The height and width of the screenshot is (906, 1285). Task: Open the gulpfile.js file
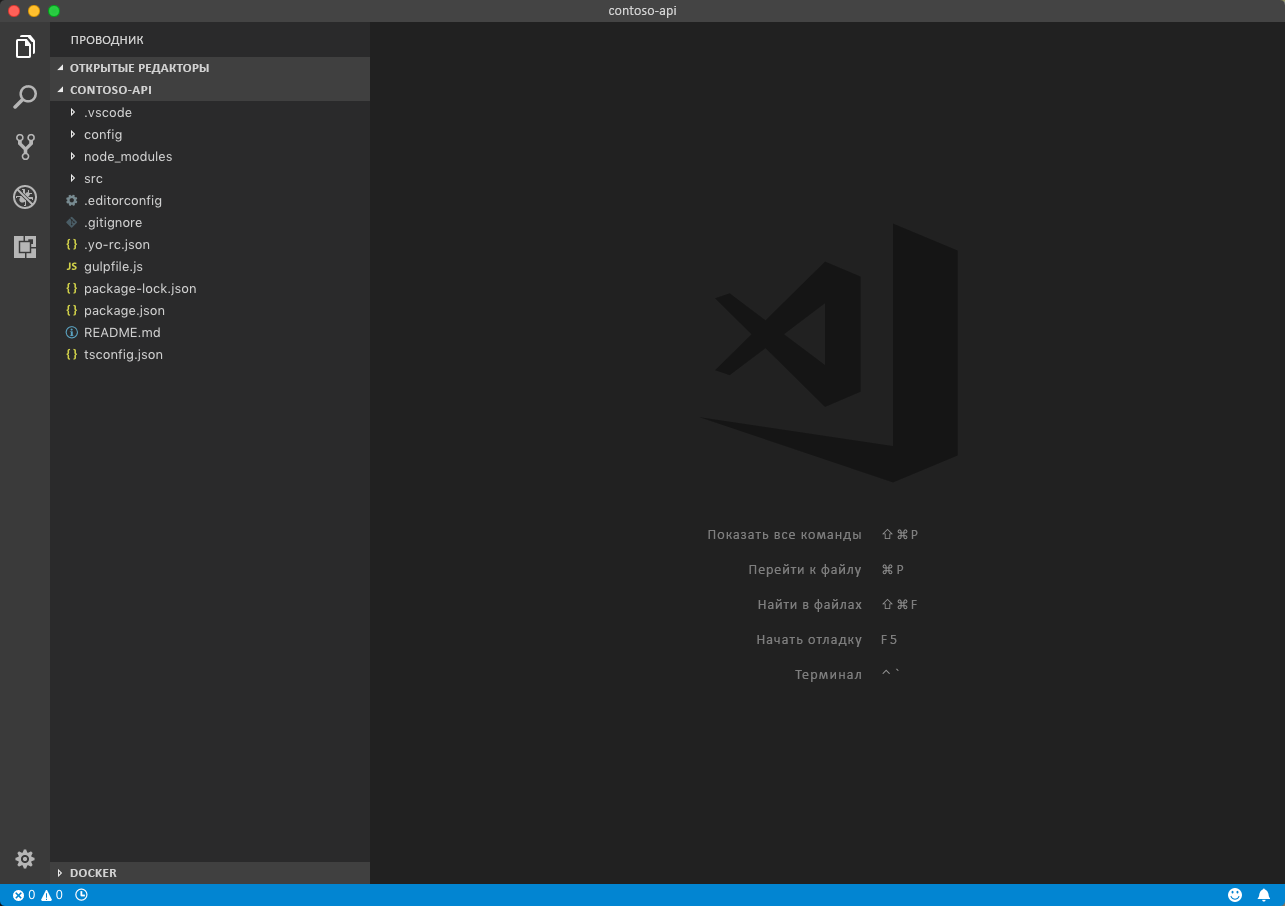click(x=115, y=266)
